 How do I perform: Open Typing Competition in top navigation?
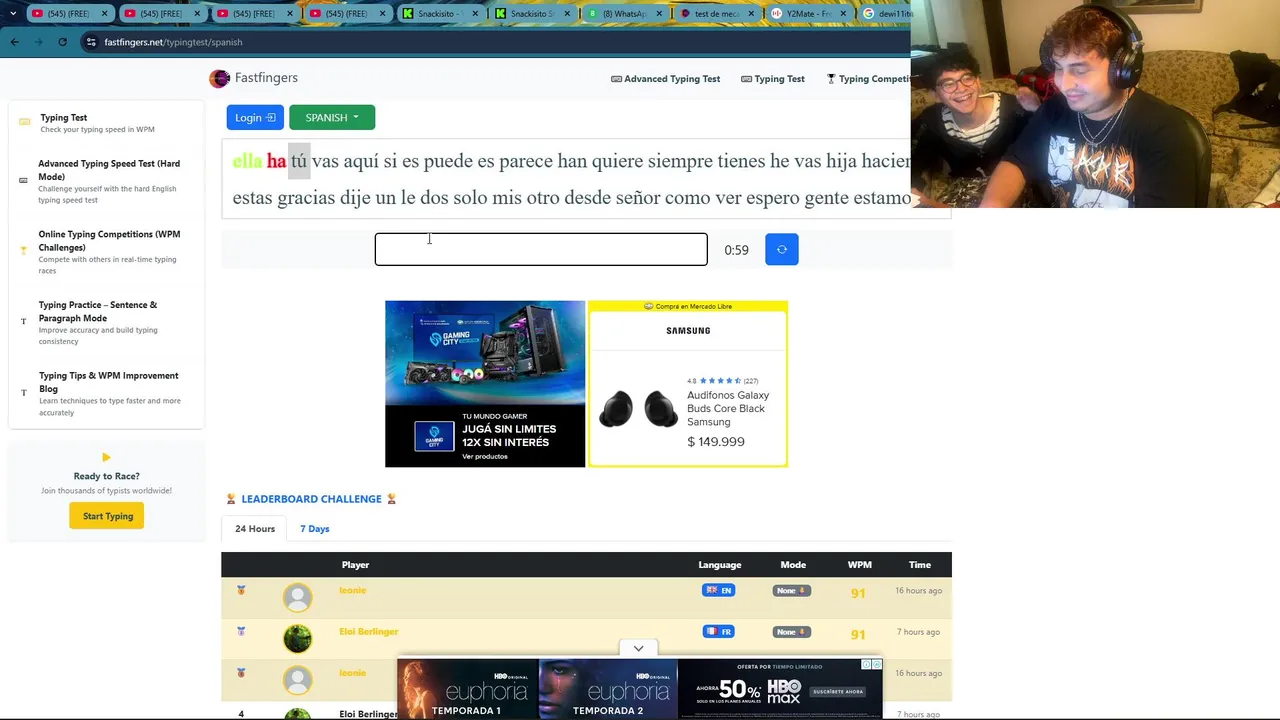868,79
